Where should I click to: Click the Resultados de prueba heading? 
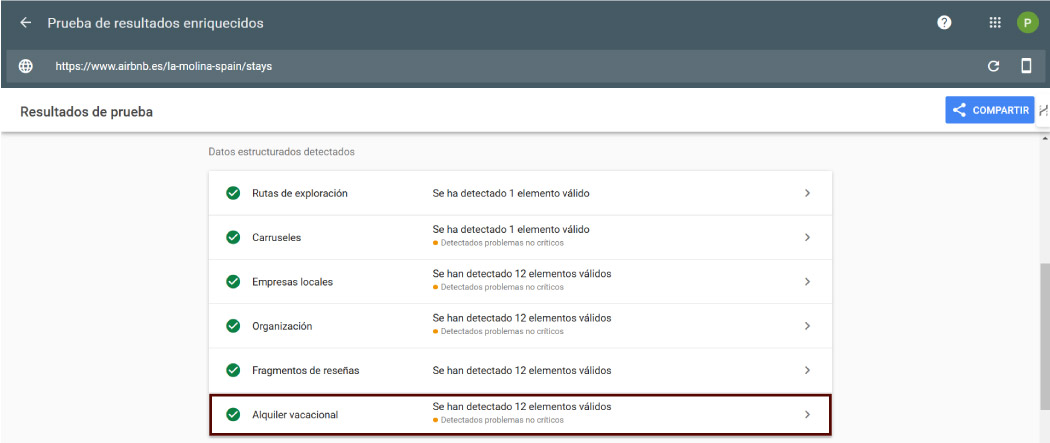pyautogui.click(x=86, y=112)
